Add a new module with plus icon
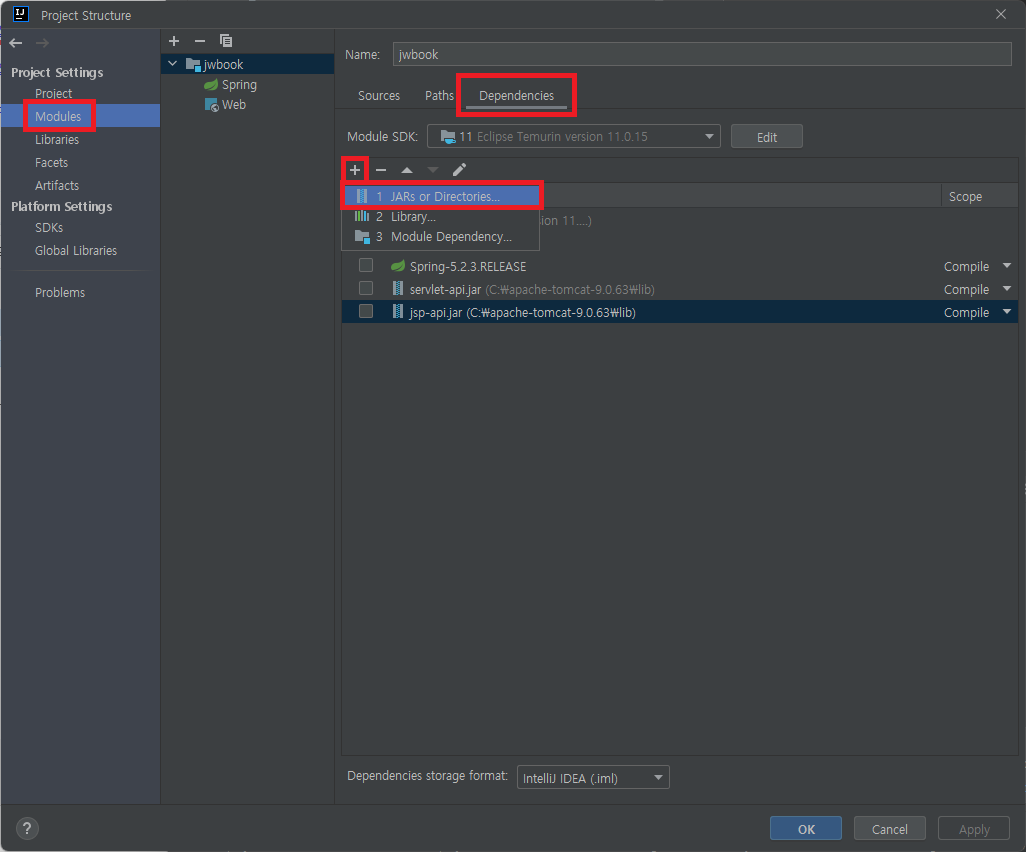 coord(174,41)
